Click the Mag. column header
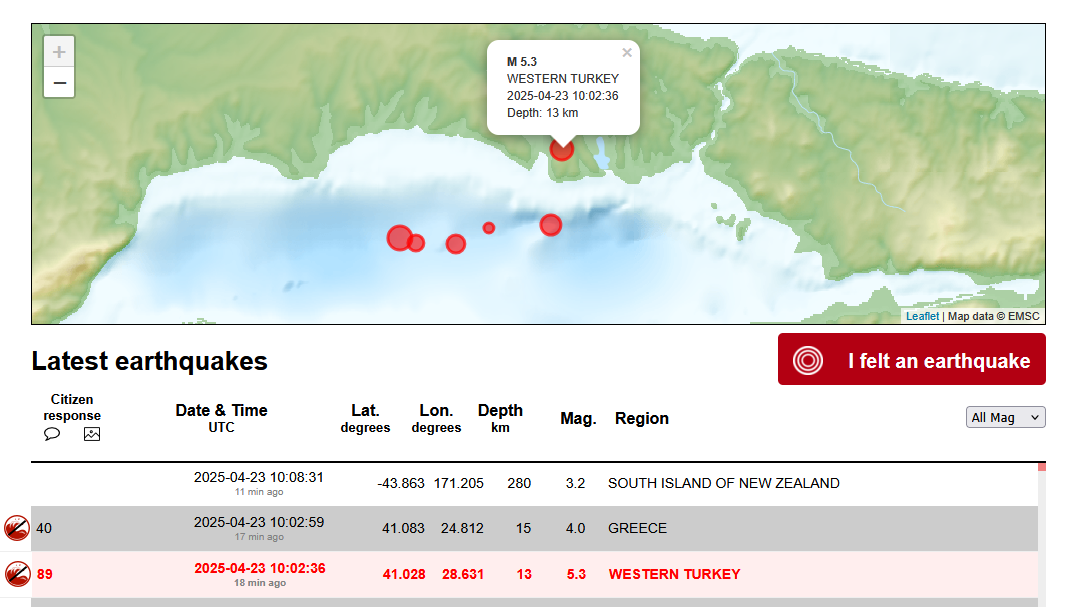1068x607 pixels. pos(578,418)
